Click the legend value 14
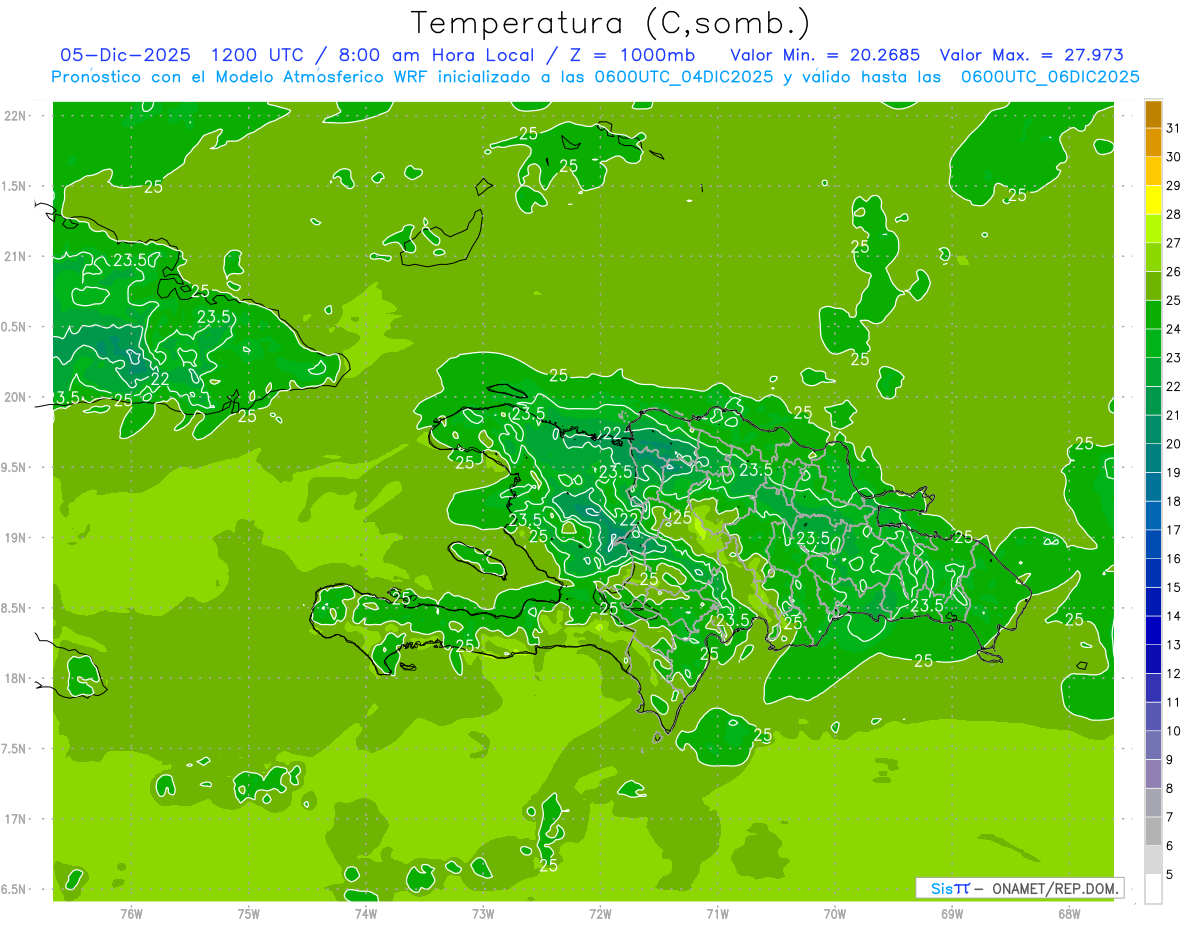This screenshot has height=927, width=1200. 1174,617
